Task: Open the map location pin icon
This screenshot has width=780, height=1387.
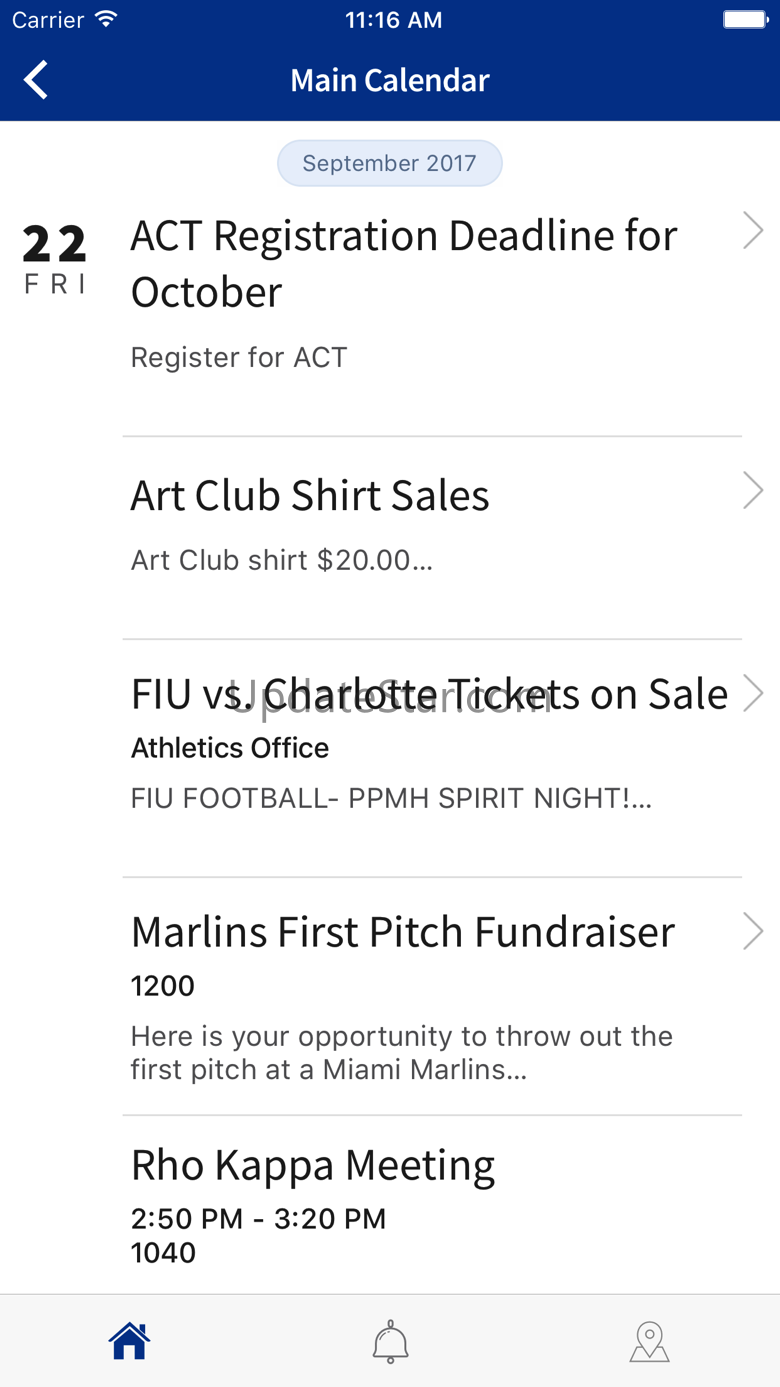Action: 649,1341
